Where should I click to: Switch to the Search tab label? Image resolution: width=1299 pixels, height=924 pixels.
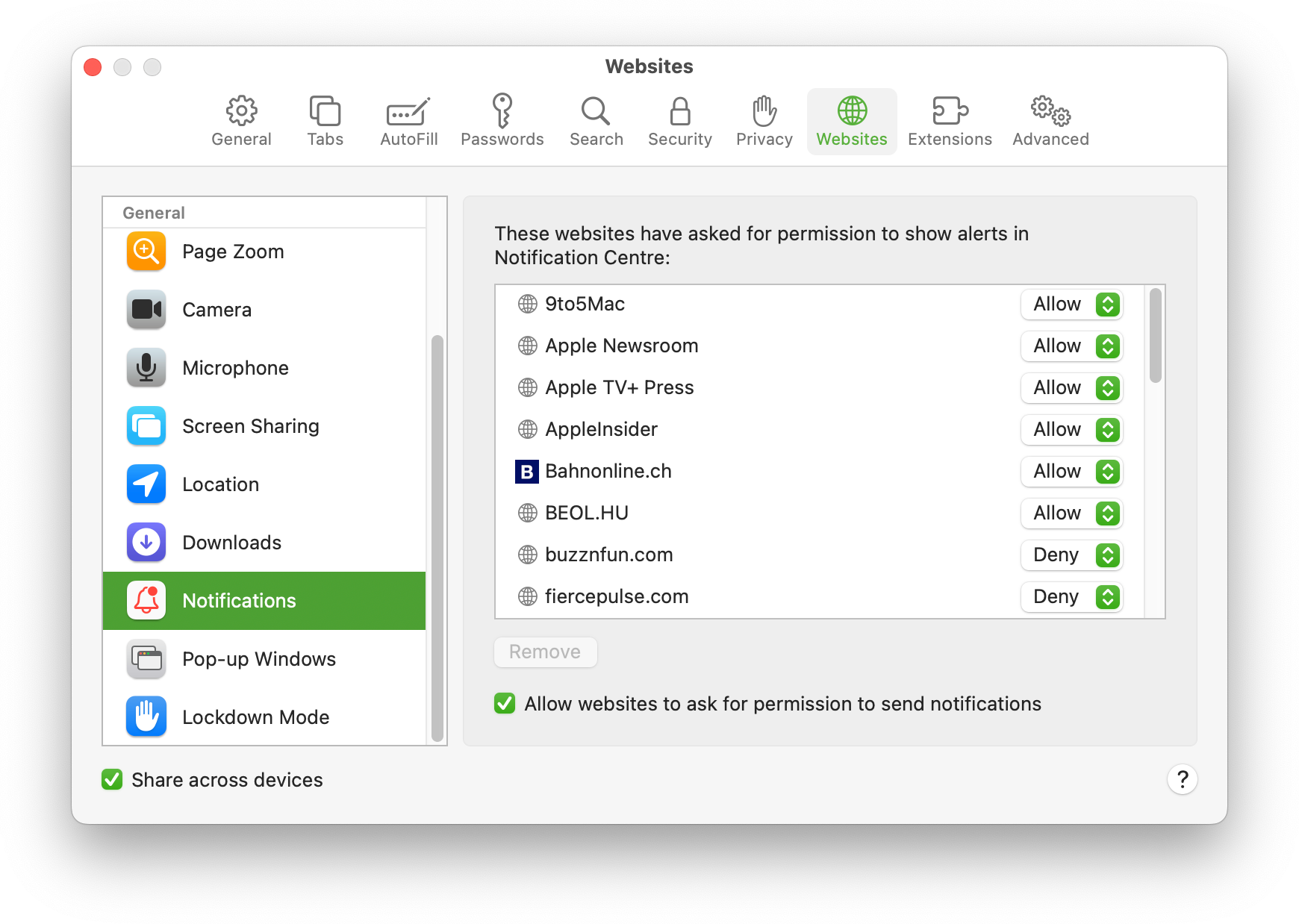596,140
